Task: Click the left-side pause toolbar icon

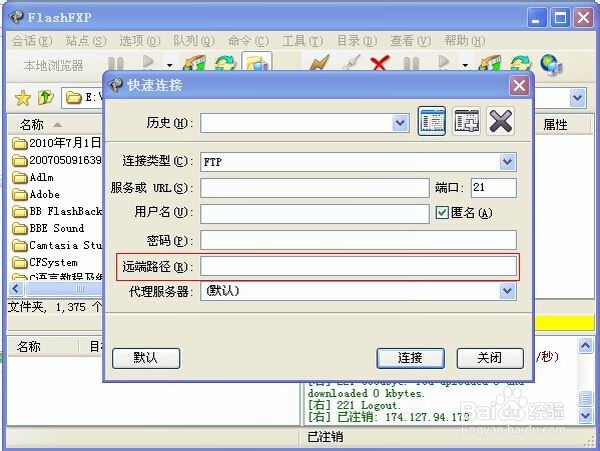Action: pyautogui.click(x=116, y=64)
